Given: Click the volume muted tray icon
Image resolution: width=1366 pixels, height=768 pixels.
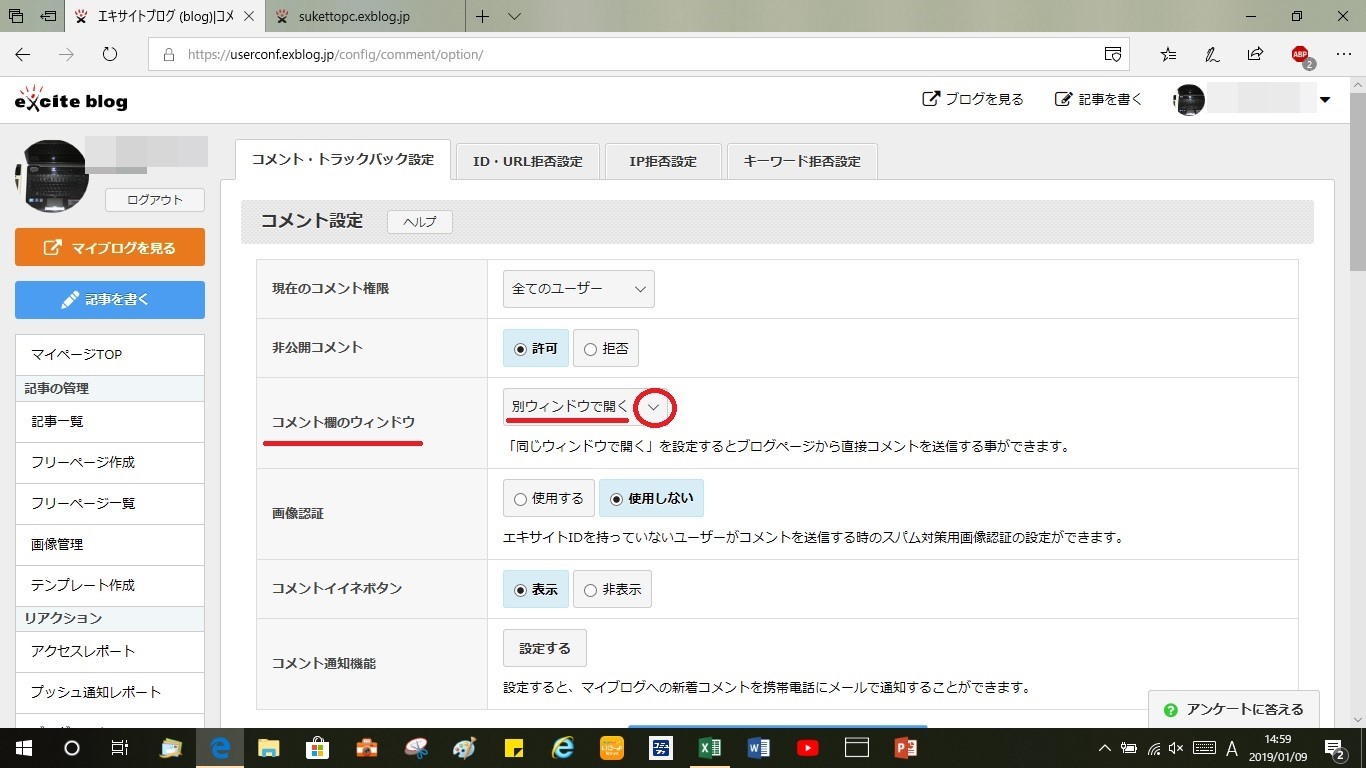Looking at the screenshot, I should click(x=1176, y=748).
